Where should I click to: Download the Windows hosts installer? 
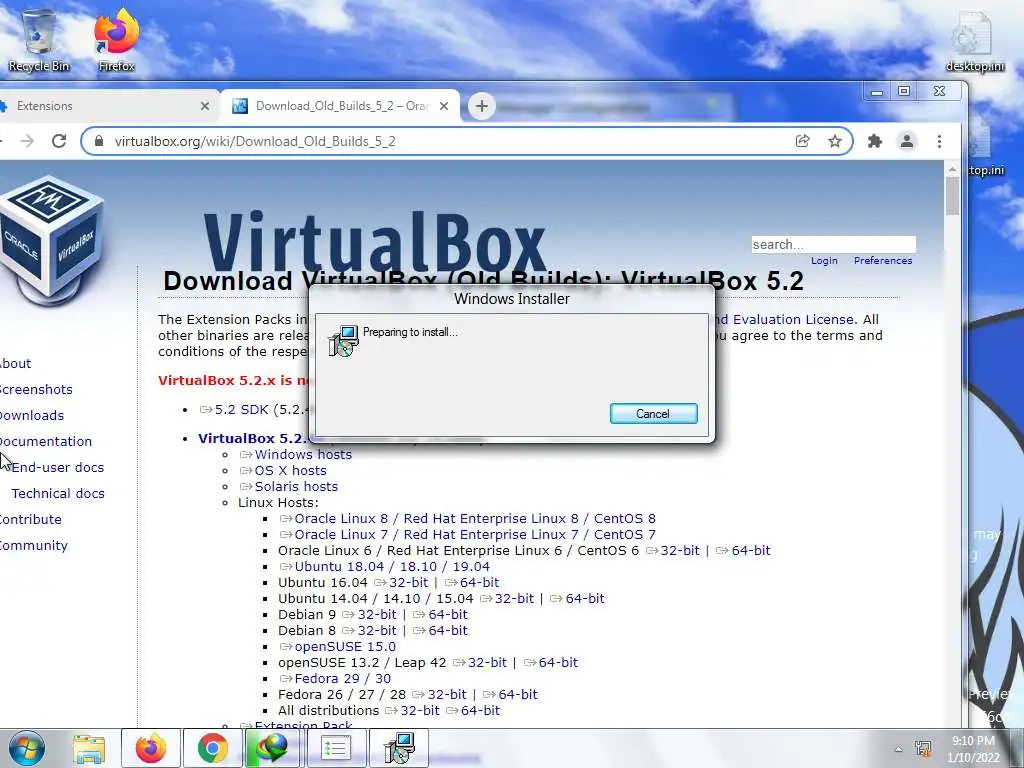point(296,455)
